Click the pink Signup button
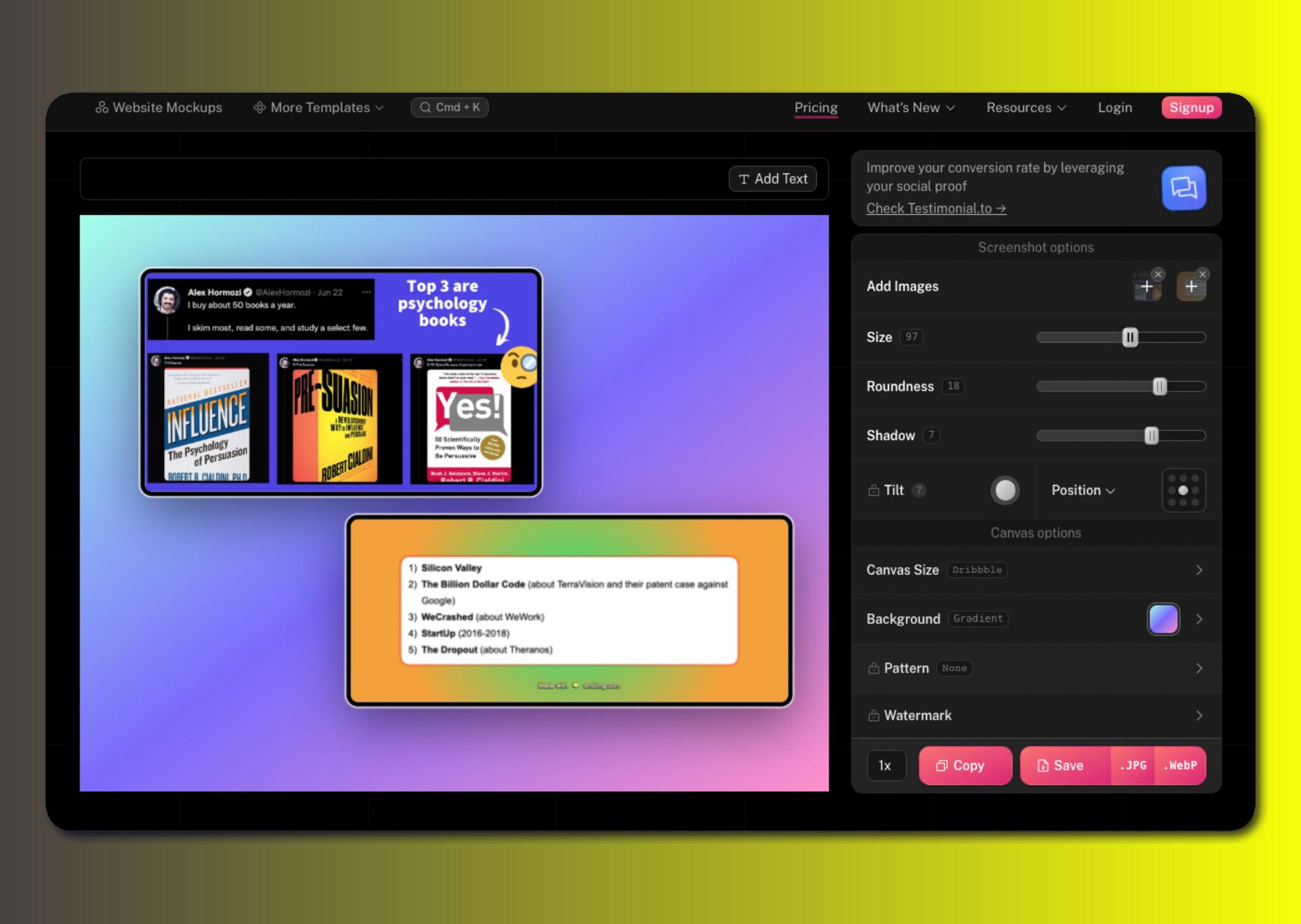Screen dimensions: 1301x924 pos(1191,107)
